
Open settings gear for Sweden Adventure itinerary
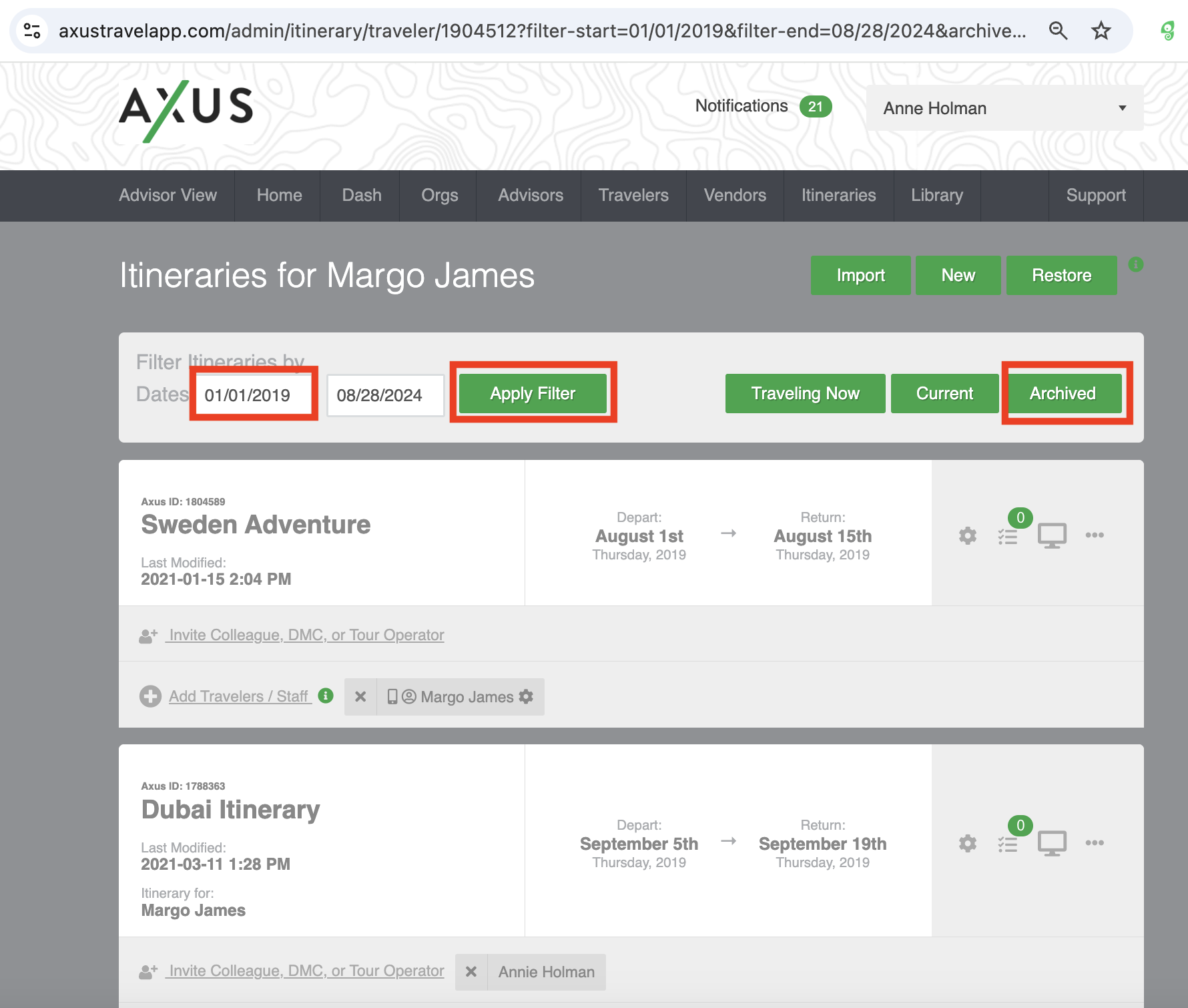tap(968, 535)
